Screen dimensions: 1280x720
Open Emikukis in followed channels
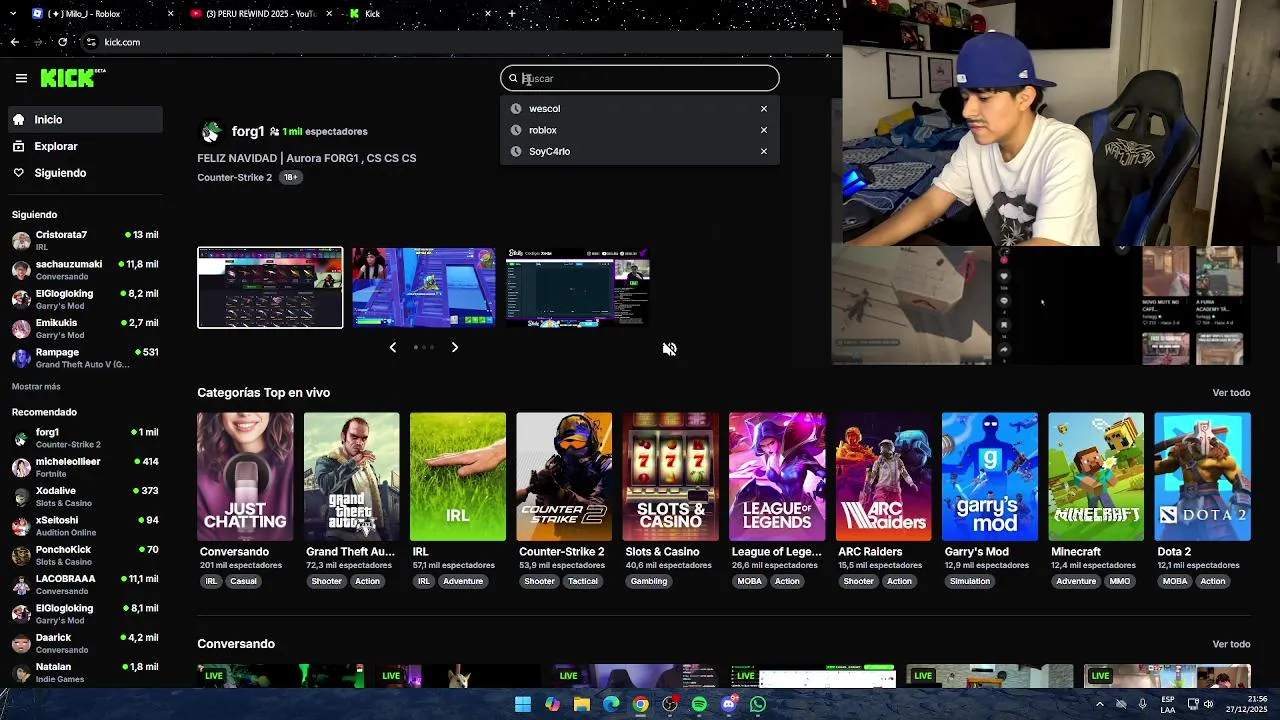pyautogui.click(x=85, y=328)
